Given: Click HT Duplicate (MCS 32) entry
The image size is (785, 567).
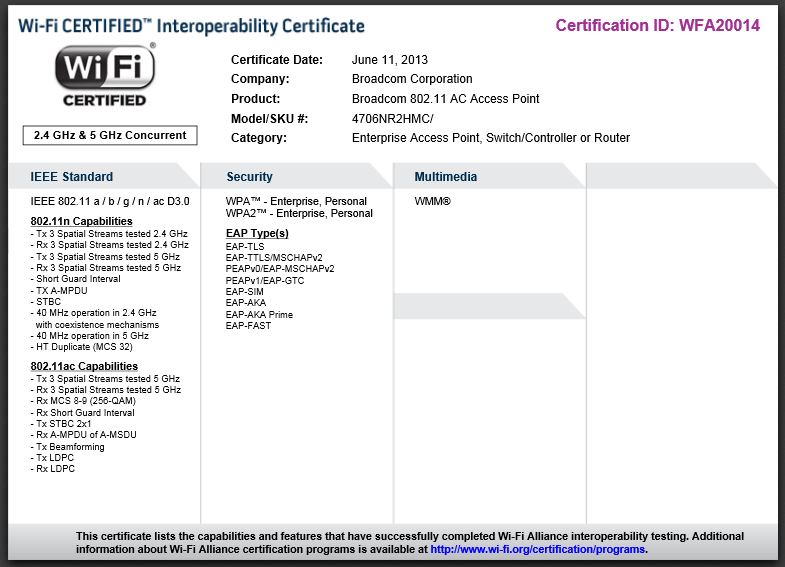Looking at the screenshot, I should coord(82,347).
